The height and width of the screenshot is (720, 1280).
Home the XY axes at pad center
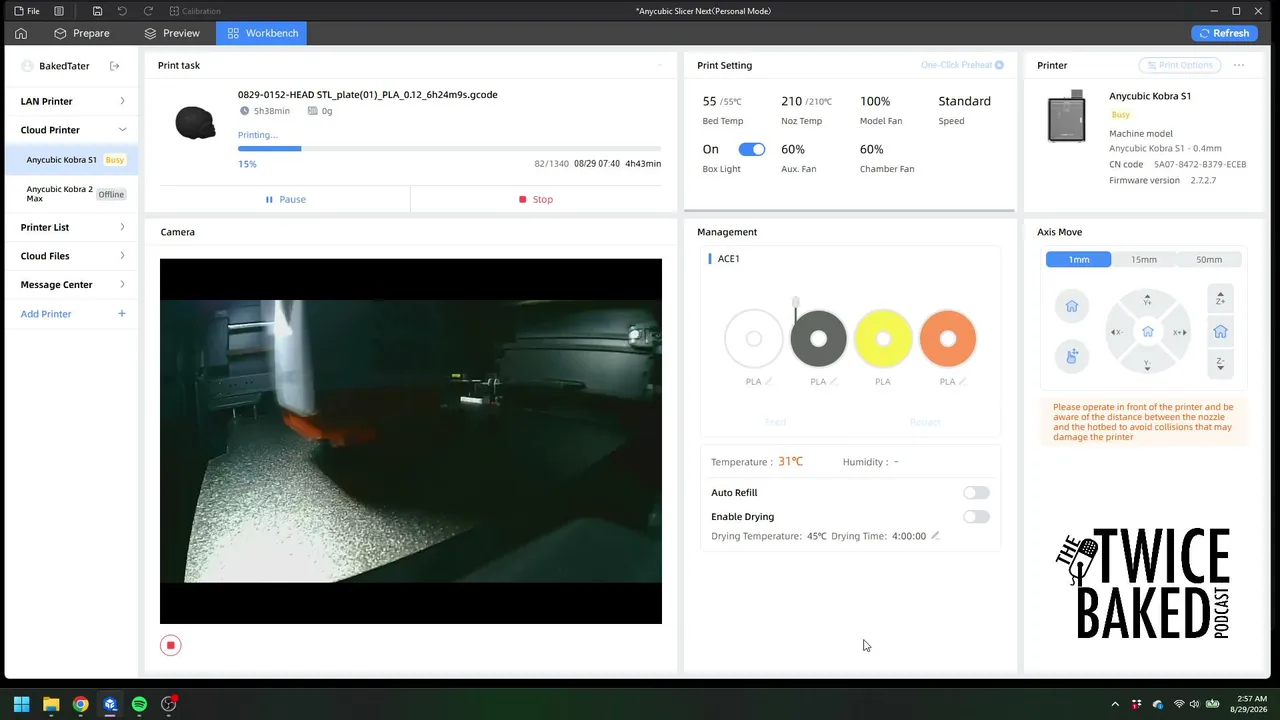1148,332
